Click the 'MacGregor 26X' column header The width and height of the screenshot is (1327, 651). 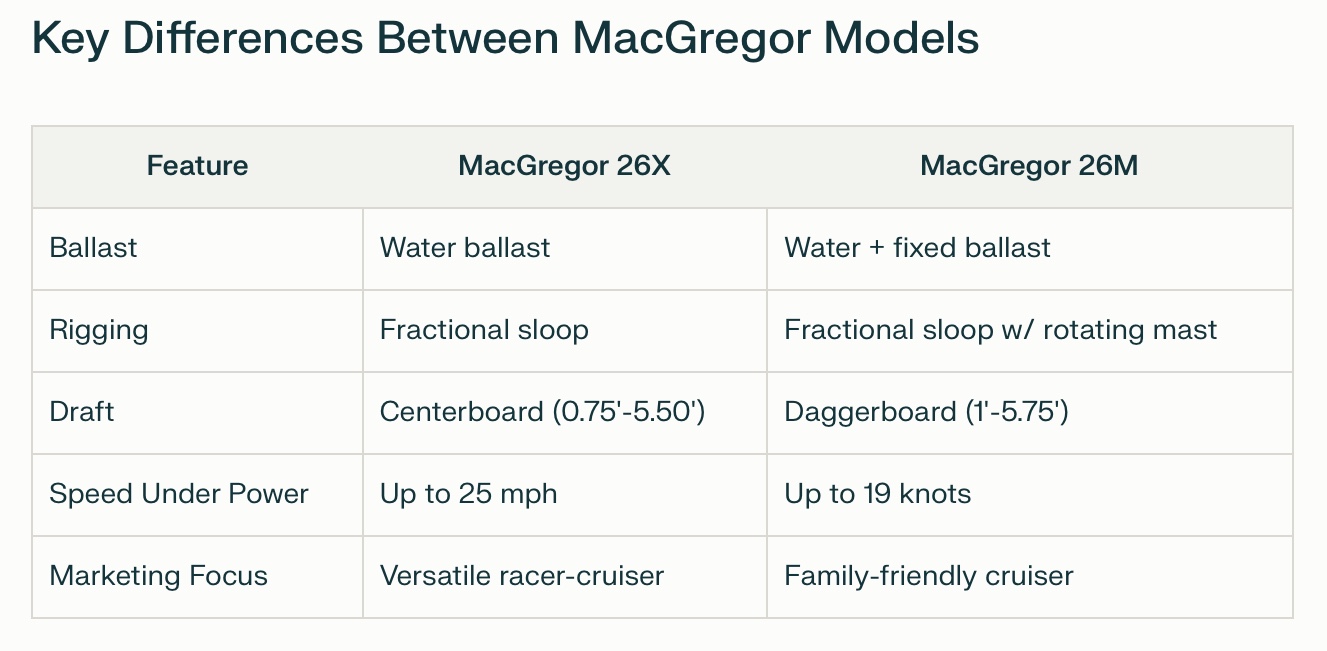click(564, 166)
